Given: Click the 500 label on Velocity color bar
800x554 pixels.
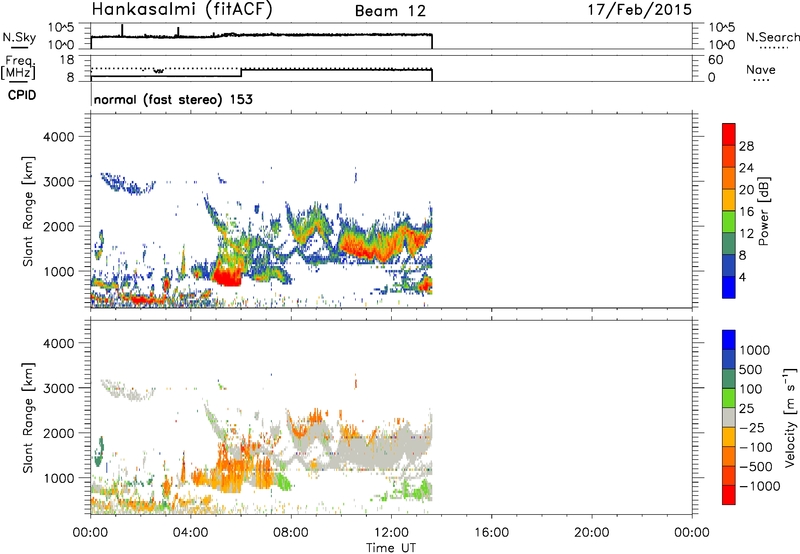Looking at the screenshot, I should tap(750, 369).
